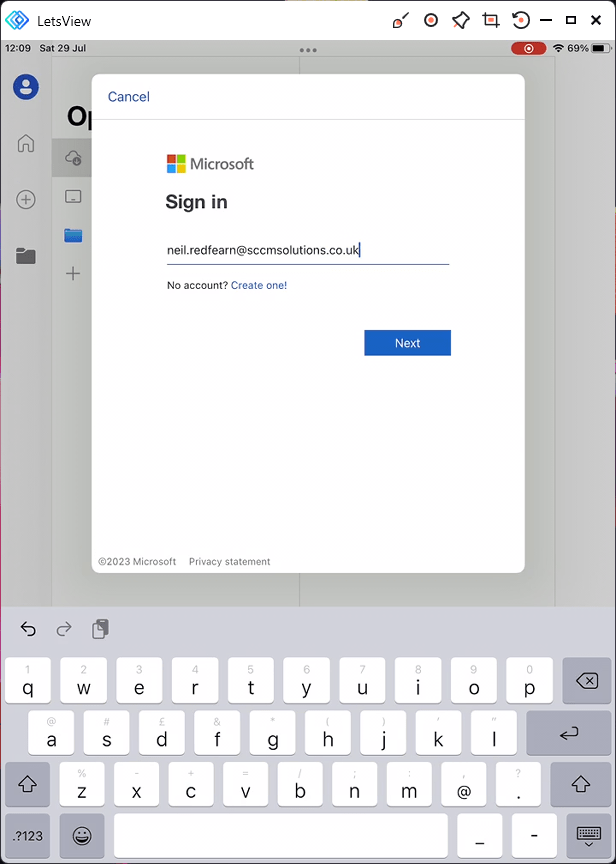The image size is (616, 864).
Task: Cancel the Microsoft sign-in dialog
Action: [129, 97]
